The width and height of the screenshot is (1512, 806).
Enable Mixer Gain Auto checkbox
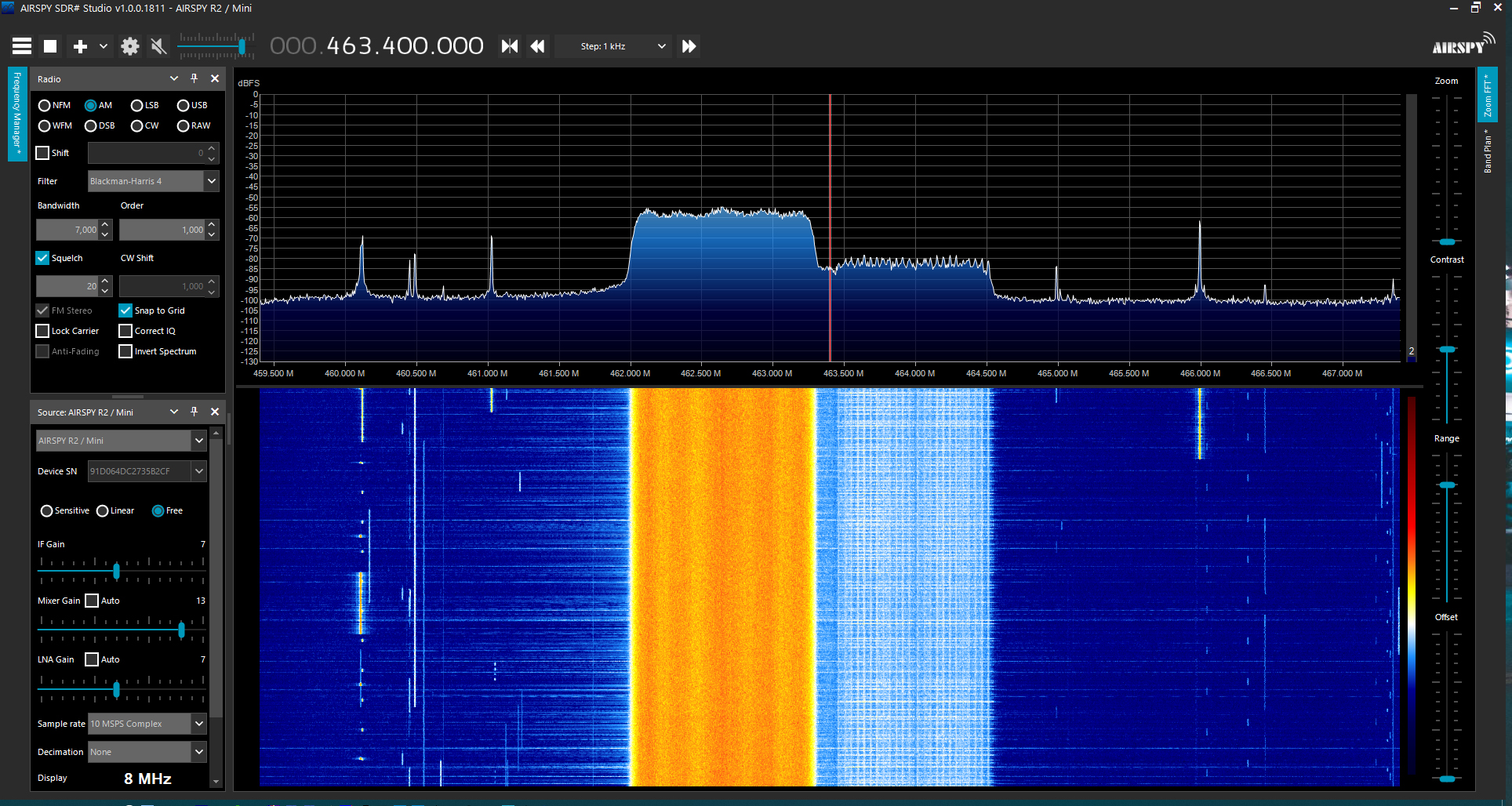pyautogui.click(x=92, y=601)
